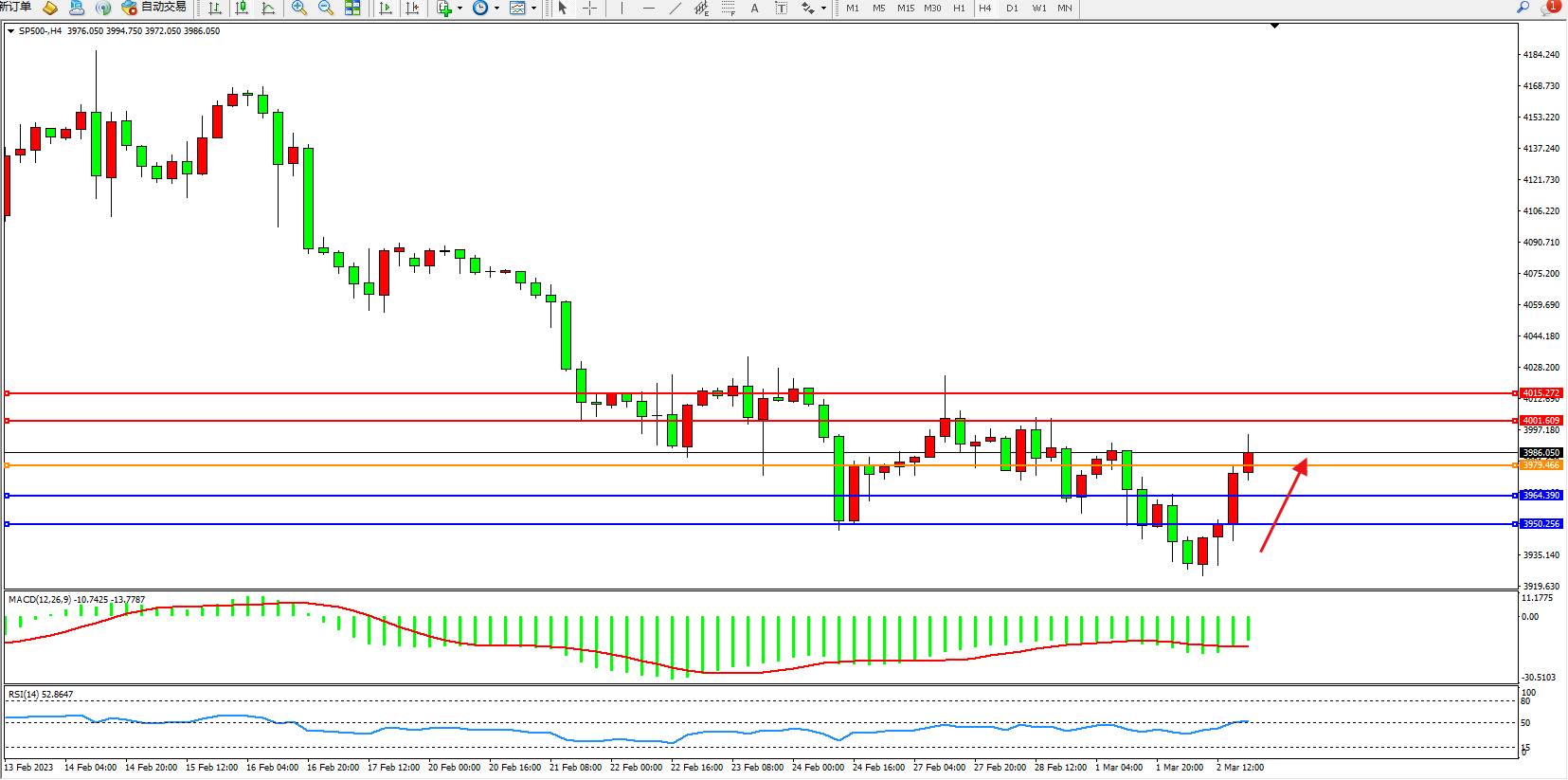Pick the trendline drawing tool
This screenshot has width=1568, height=780.
(675, 9)
